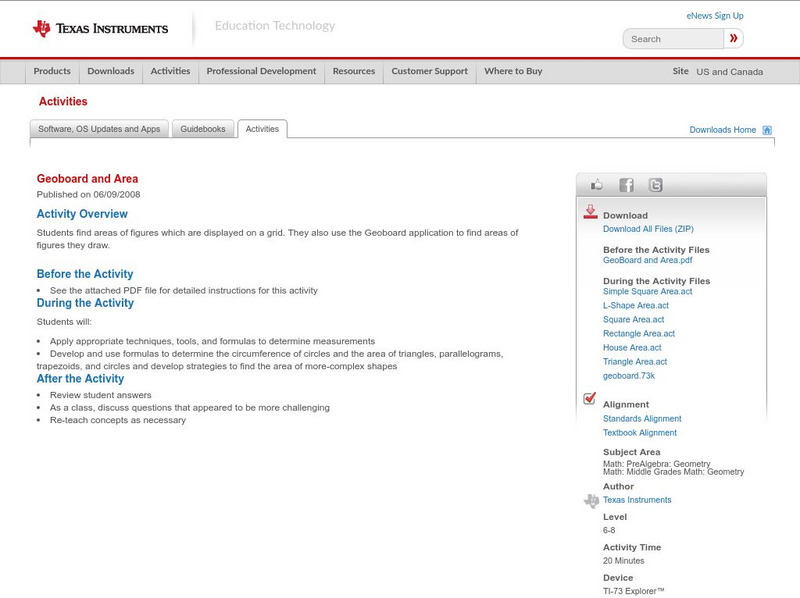Click the Alignment checkmark icon
Image resolution: width=800 pixels, height=598 pixels.
pos(589,398)
